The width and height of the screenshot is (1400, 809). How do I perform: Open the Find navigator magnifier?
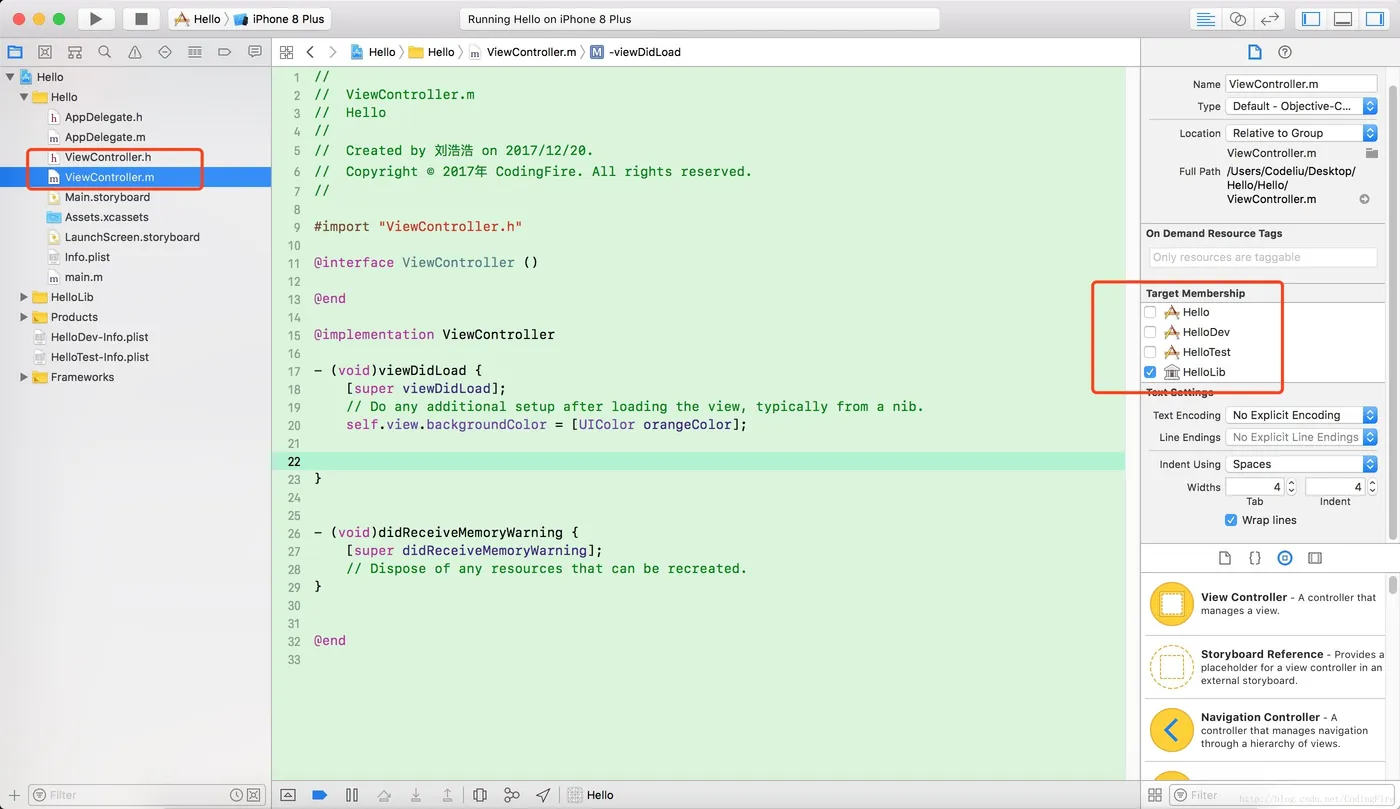click(x=105, y=52)
